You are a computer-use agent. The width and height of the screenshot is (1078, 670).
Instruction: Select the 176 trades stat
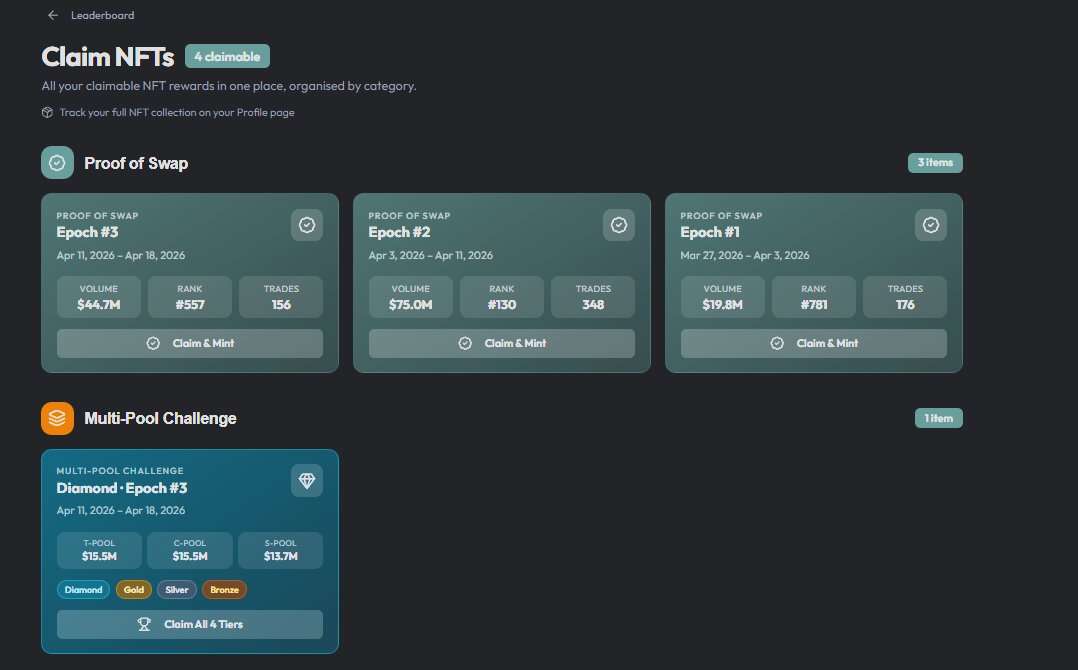[x=905, y=297]
